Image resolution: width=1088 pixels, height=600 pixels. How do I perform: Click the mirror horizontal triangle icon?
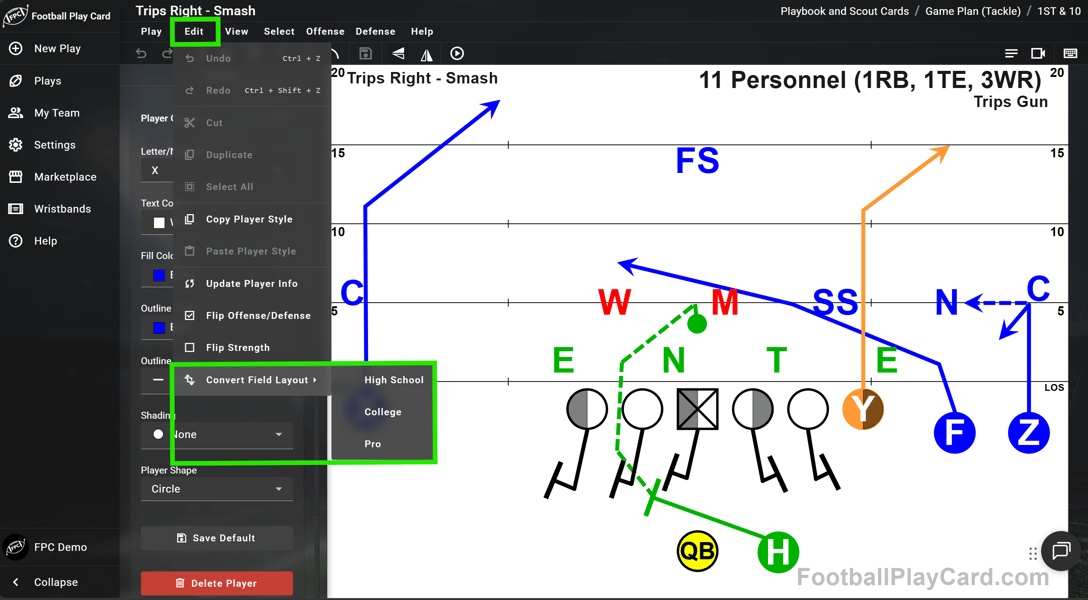pos(427,54)
